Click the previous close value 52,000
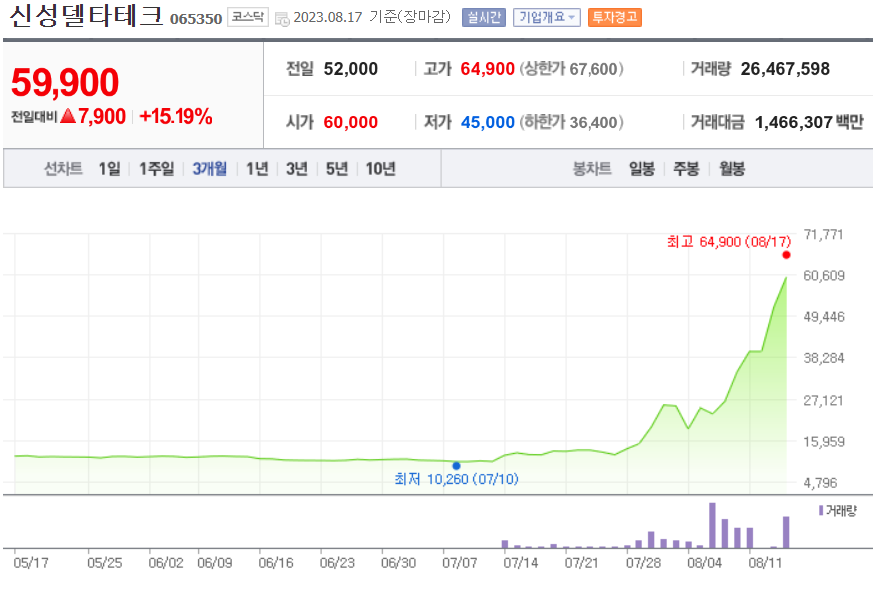 click(351, 69)
